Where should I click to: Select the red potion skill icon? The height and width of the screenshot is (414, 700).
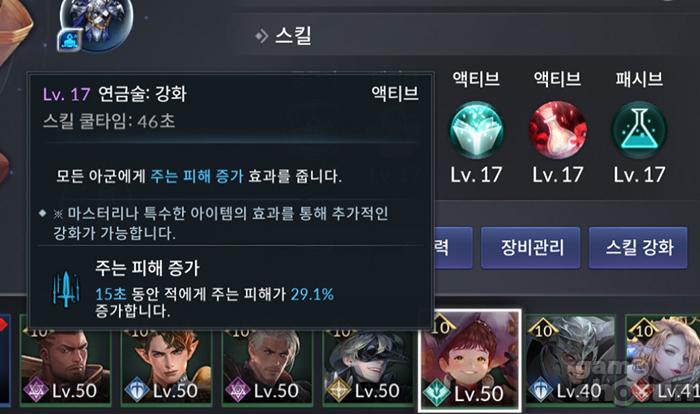coord(558,130)
